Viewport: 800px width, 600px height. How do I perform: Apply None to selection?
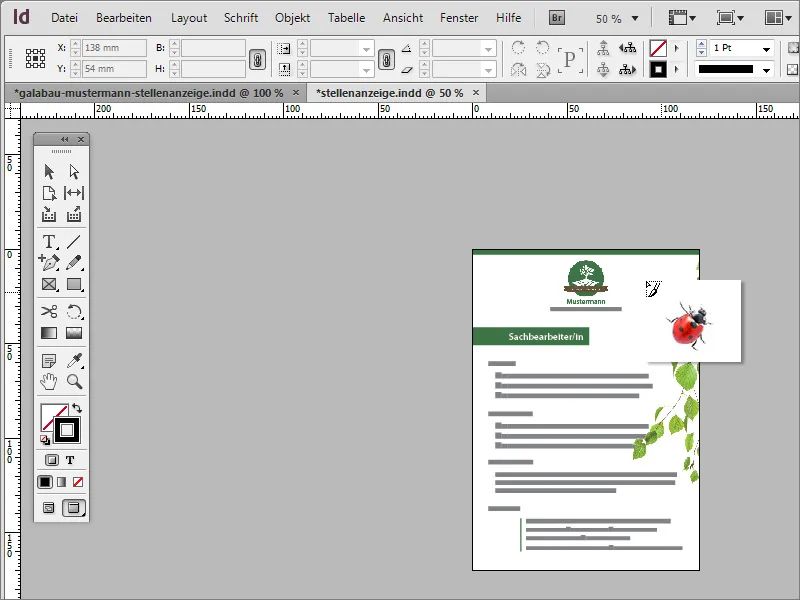coord(78,482)
